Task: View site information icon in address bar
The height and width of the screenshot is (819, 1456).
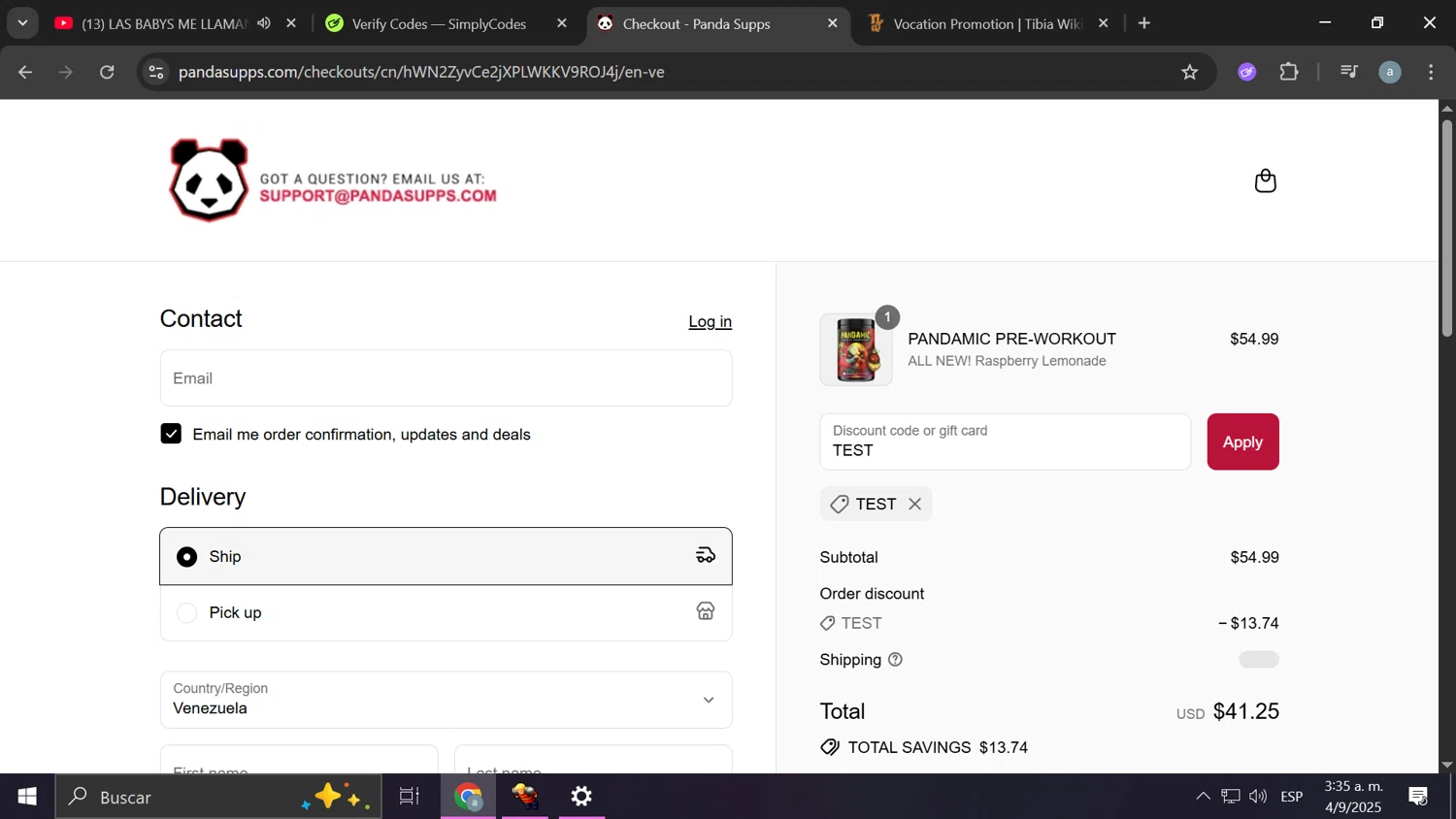Action: tap(156, 72)
